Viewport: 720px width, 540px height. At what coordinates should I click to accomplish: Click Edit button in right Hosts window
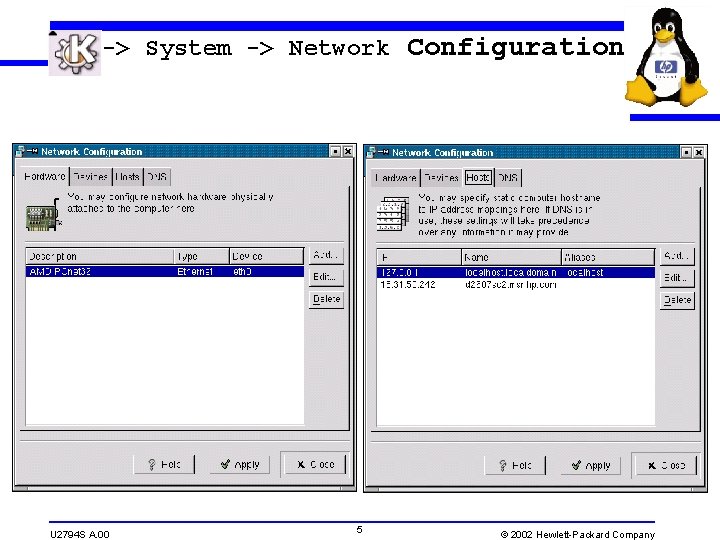click(x=677, y=278)
